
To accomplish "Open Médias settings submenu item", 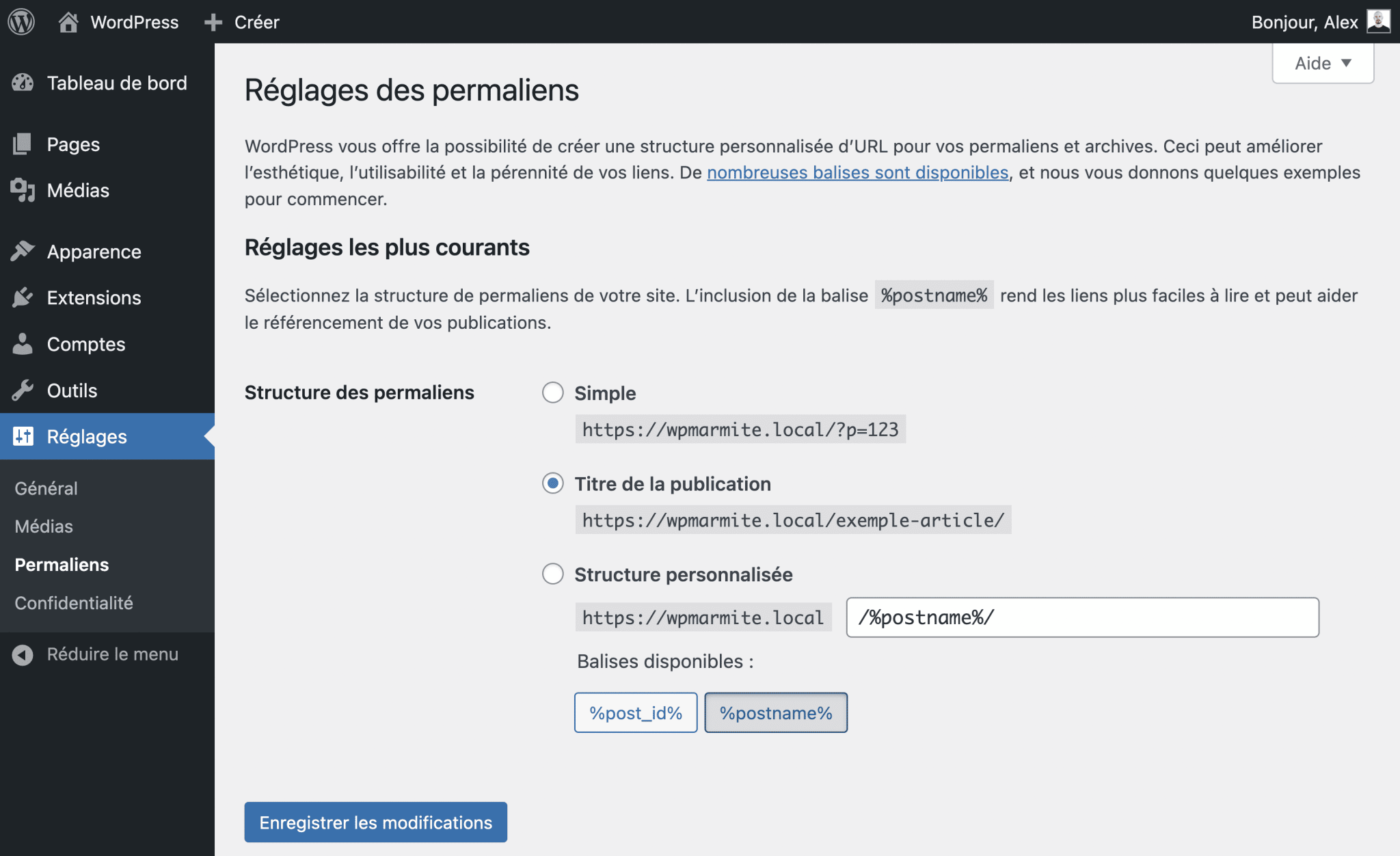I will [44, 526].
